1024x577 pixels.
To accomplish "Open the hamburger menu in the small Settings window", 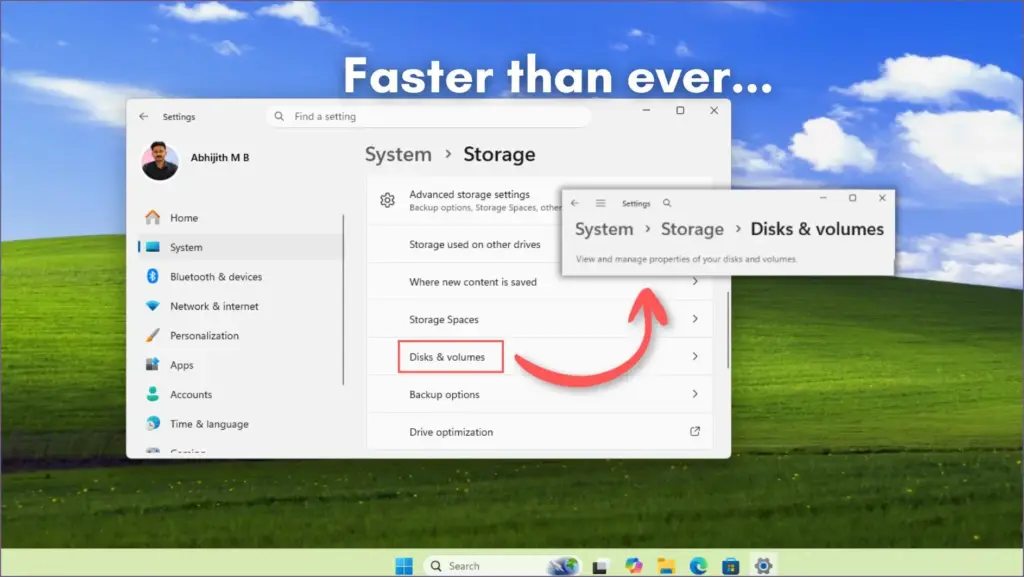I will pos(600,203).
